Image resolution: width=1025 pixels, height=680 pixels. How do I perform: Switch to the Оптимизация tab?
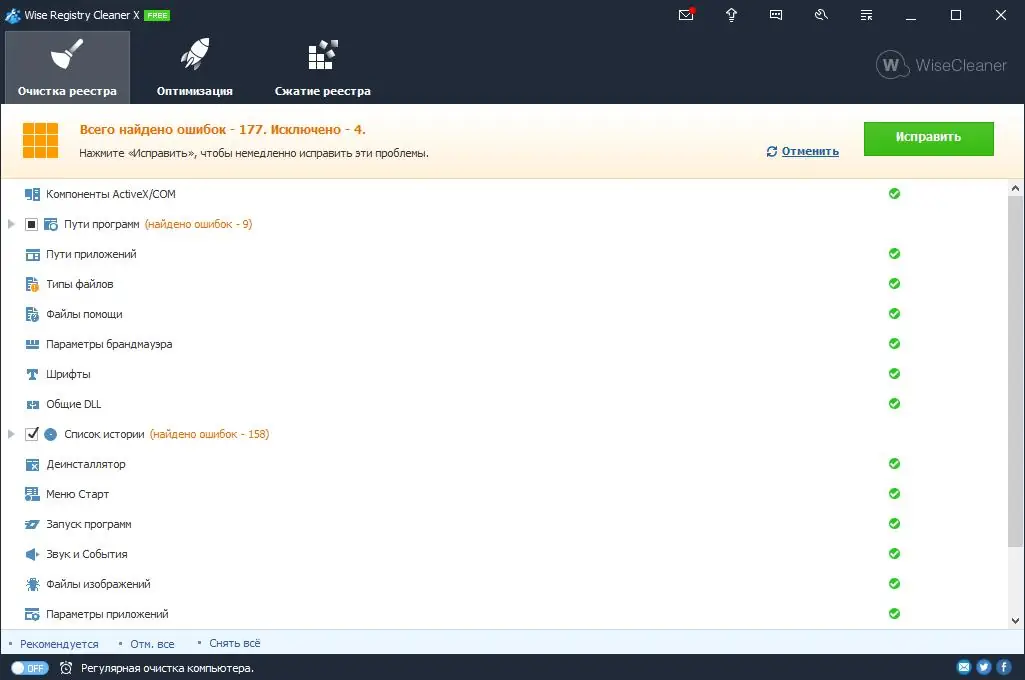click(195, 66)
